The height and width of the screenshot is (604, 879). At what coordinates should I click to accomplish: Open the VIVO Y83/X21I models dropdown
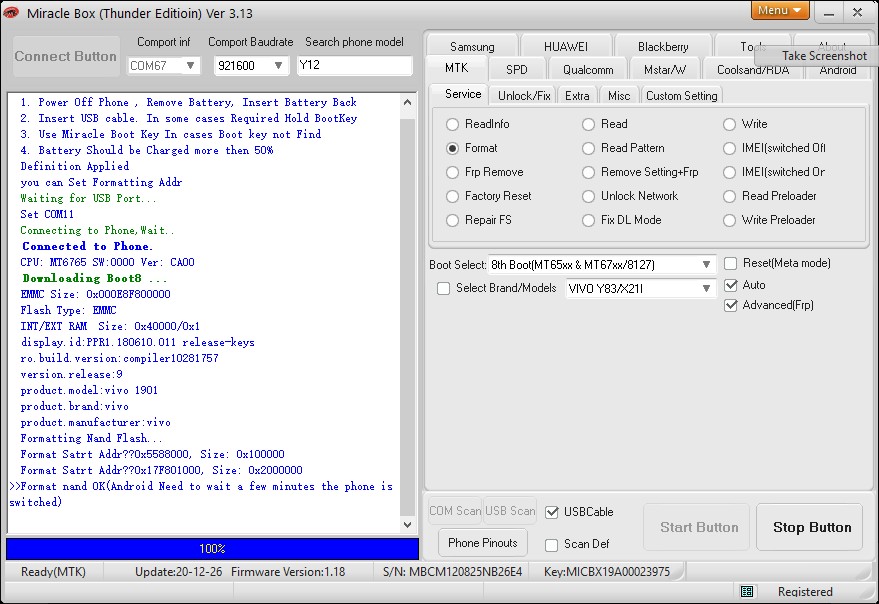706,288
